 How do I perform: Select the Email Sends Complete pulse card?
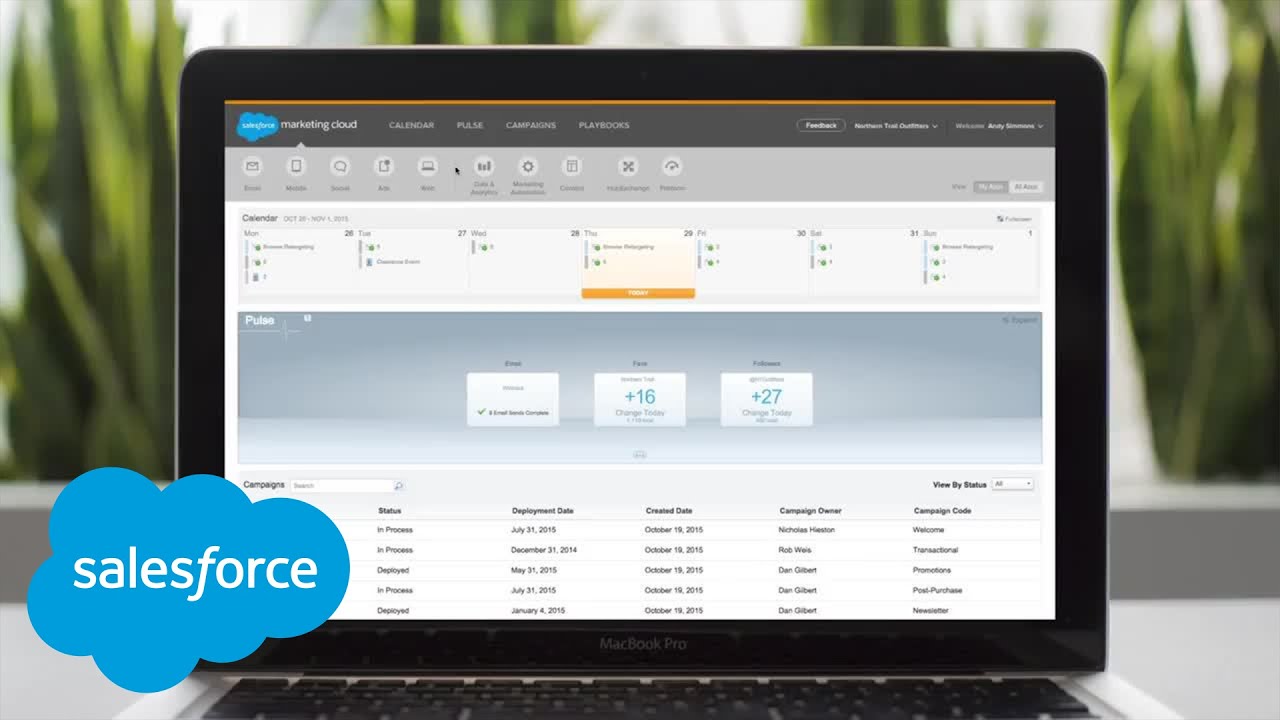[x=513, y=399]
